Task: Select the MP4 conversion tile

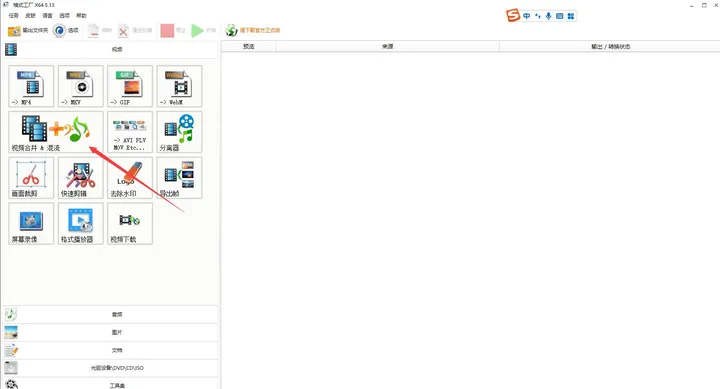Action: 31,86
